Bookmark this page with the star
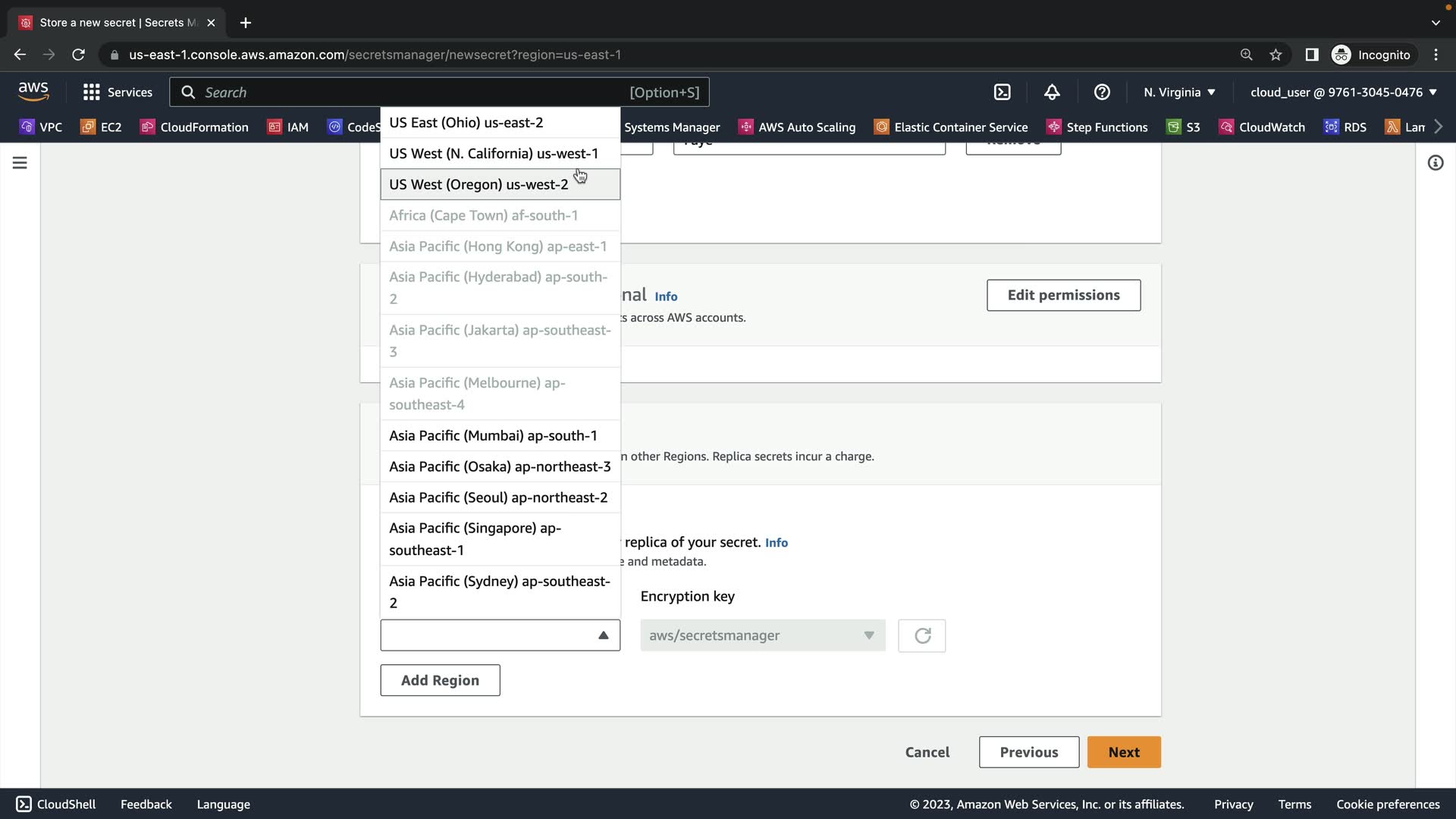This screenshot has height=819, width=1456. (1276, 55)
